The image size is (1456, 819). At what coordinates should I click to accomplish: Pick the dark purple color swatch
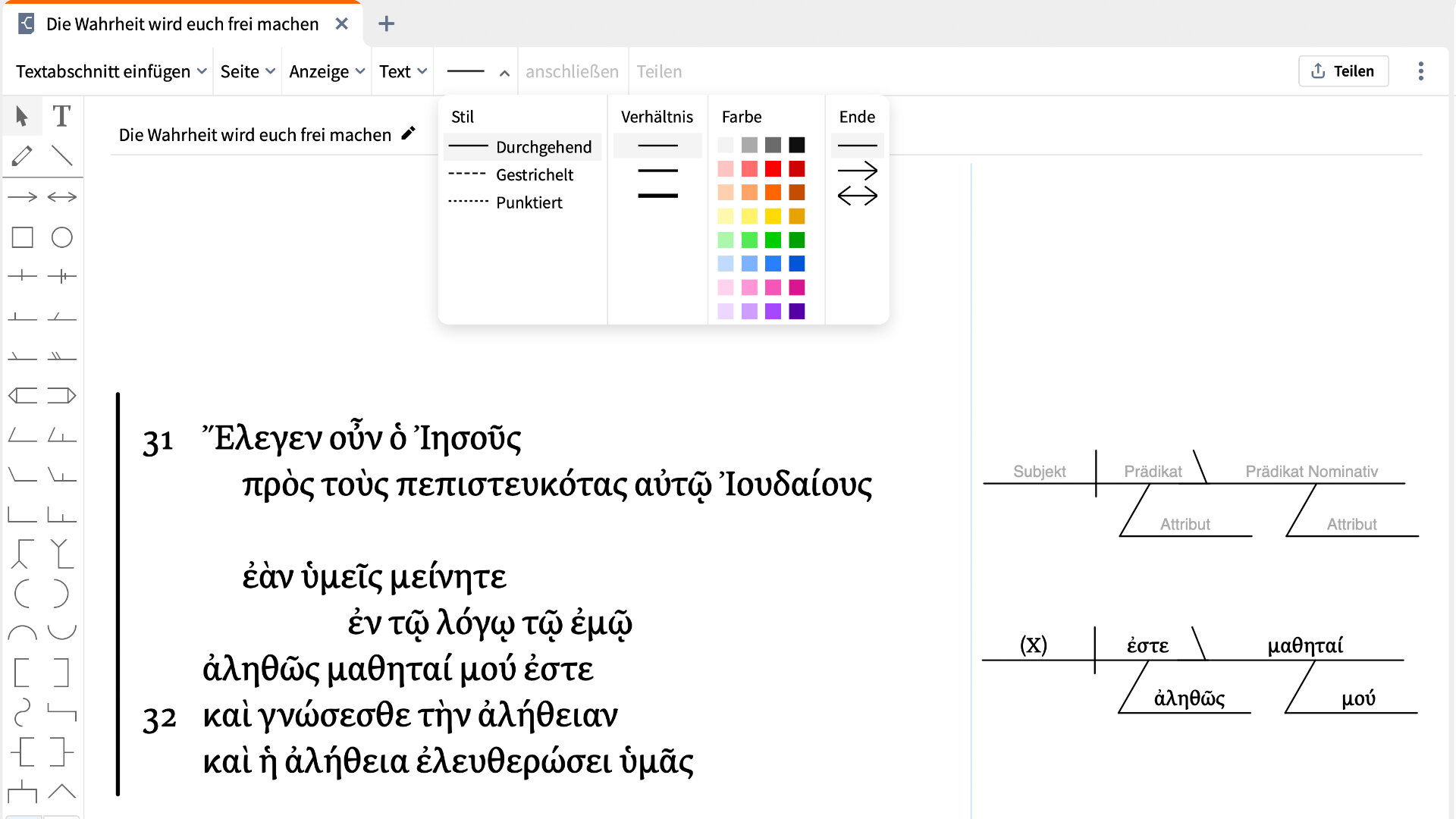click(x=796, y=311)
